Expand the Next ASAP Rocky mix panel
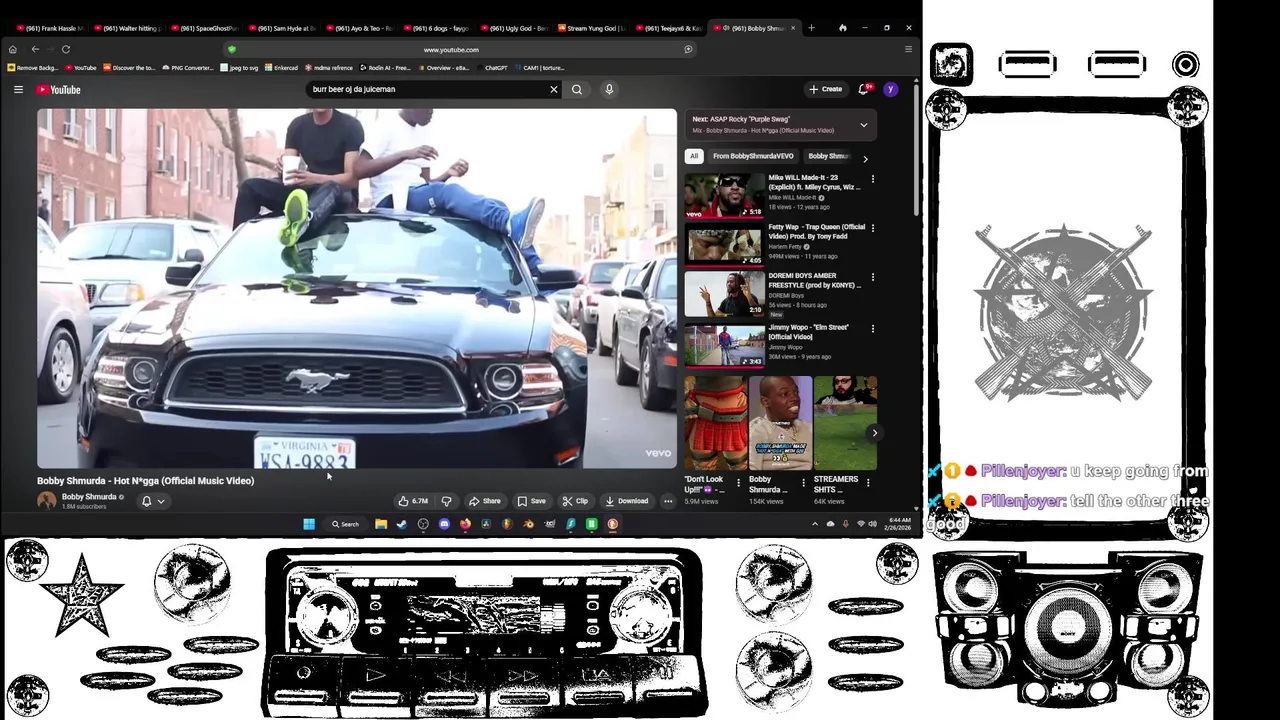This screenshot has height=720, width=1280. (x=864, y=125)
